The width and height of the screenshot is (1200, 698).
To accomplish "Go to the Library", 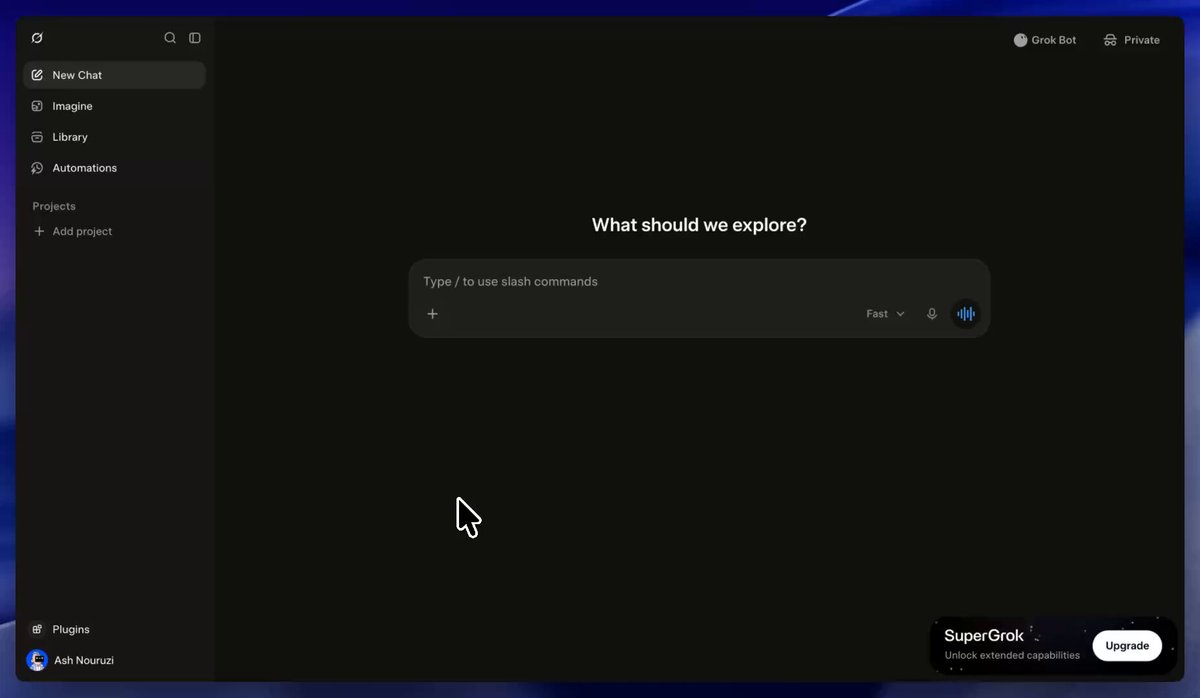I will [114, 137].
